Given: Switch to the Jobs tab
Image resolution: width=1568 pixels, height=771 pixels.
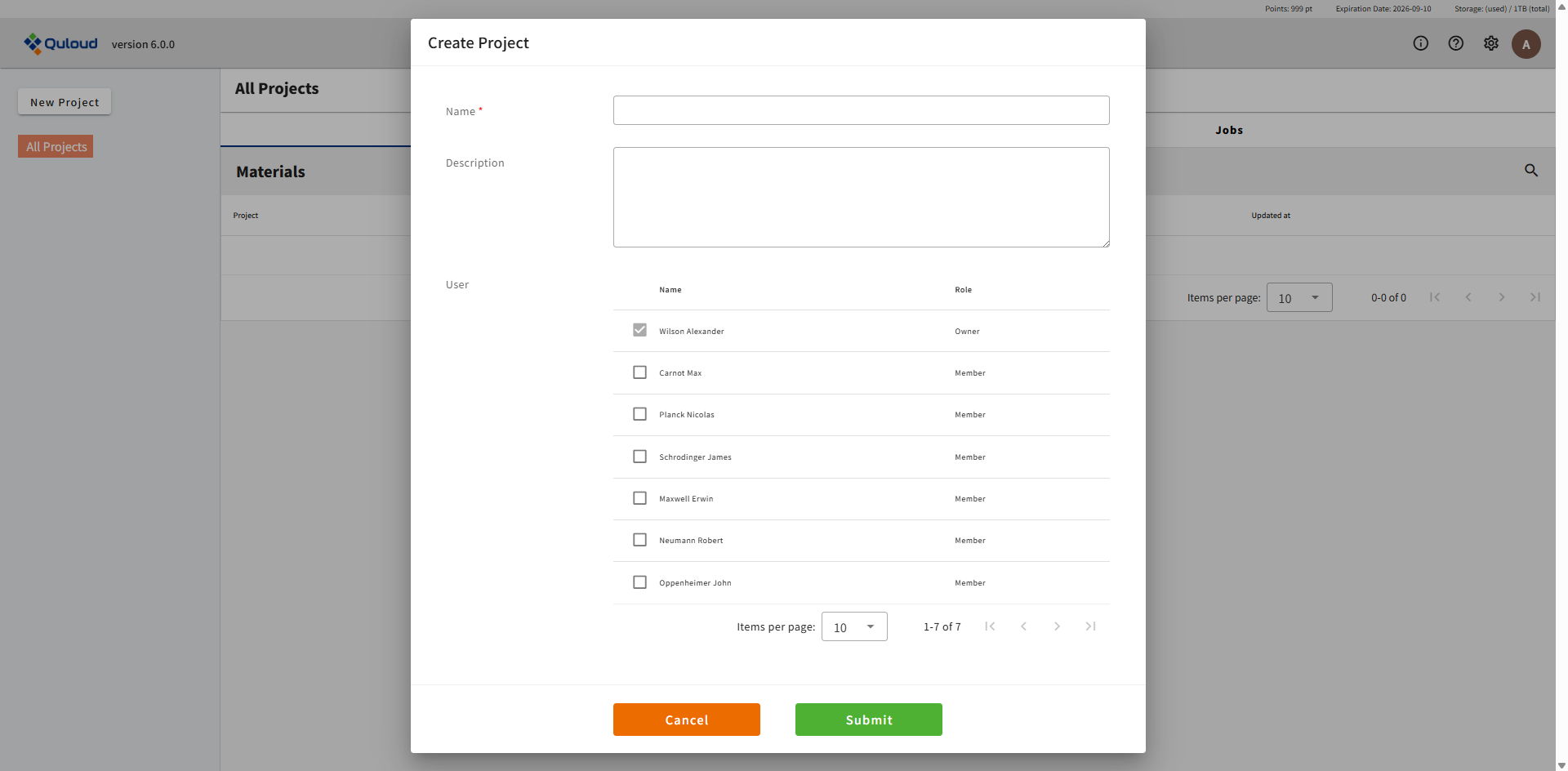Looking at the screenshot, I should pos(1228,130).
